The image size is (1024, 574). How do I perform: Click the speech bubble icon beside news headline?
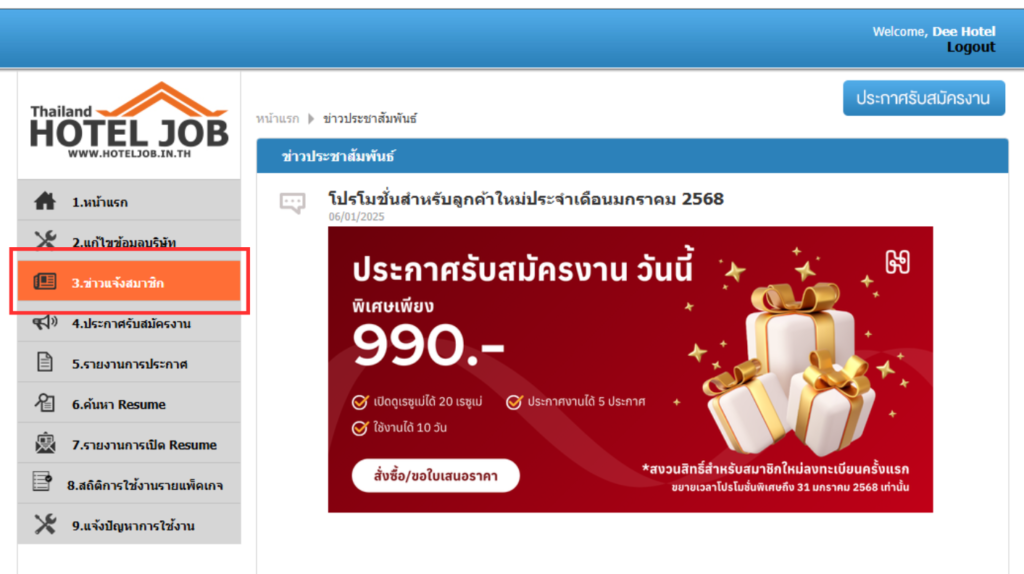[293, 203]
